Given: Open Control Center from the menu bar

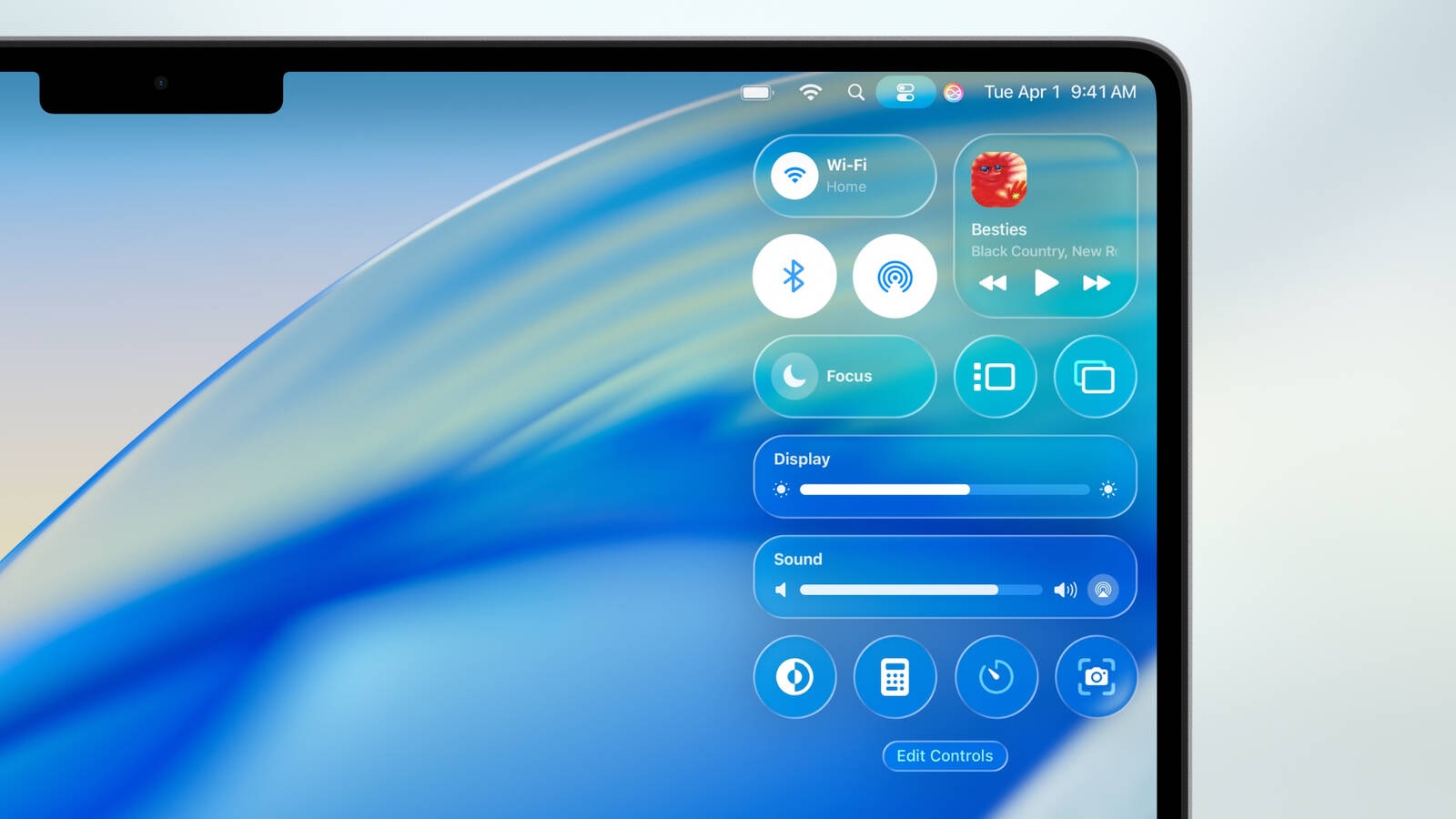Looking at the screenshot, I should click(905, 92).
